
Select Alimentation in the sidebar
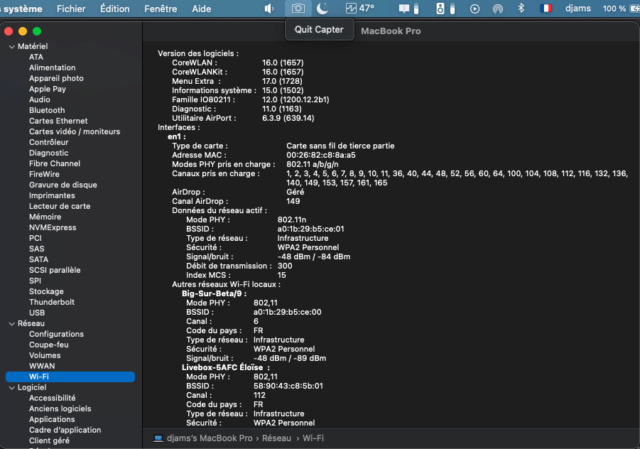point(52,68)
